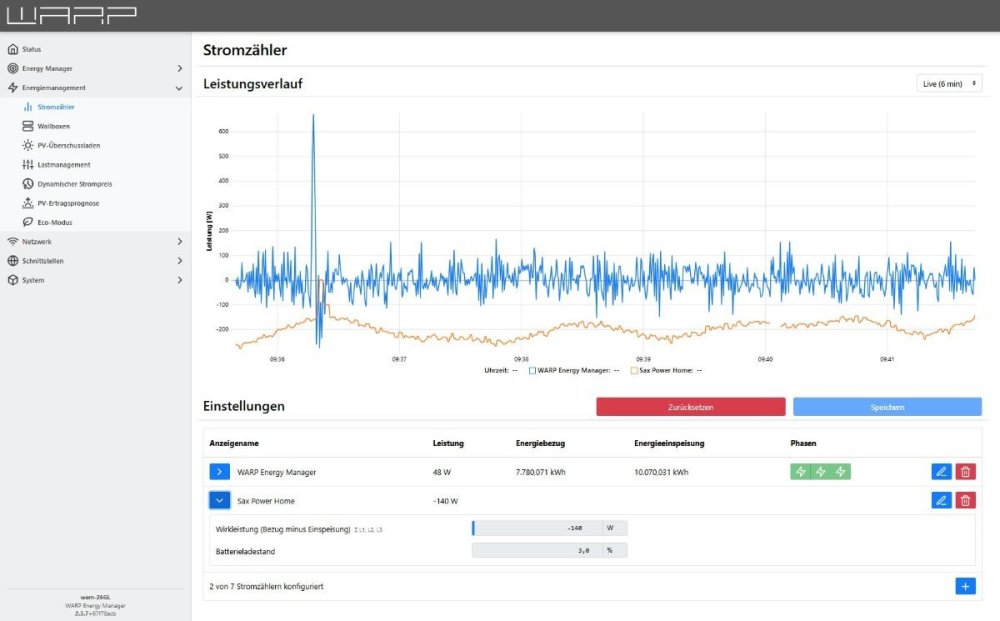Click the blue Speichern button

(x=887, y=407)
